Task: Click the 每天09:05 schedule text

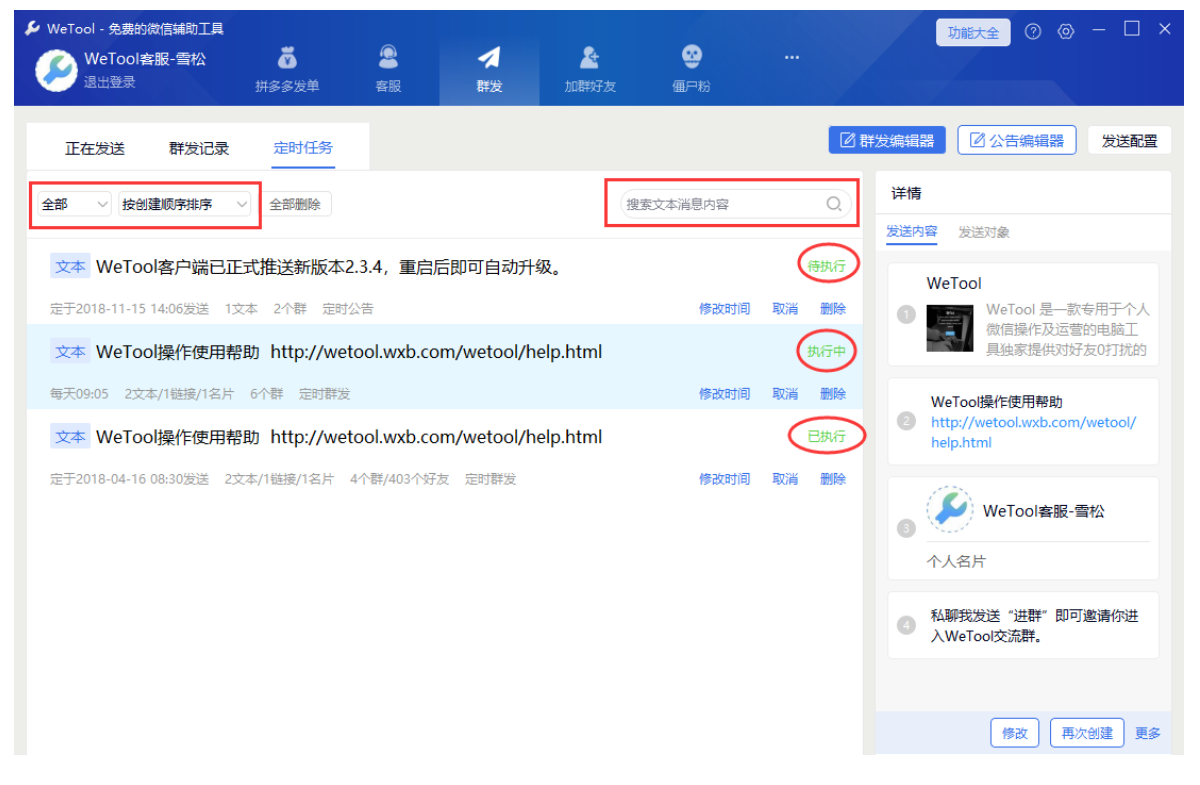Action: pos(79,394)
